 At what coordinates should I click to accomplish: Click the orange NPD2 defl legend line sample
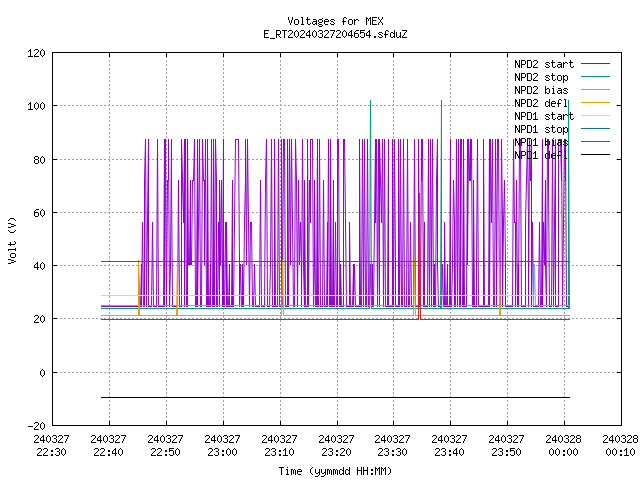pyautogui.click(x=596, y=103)
